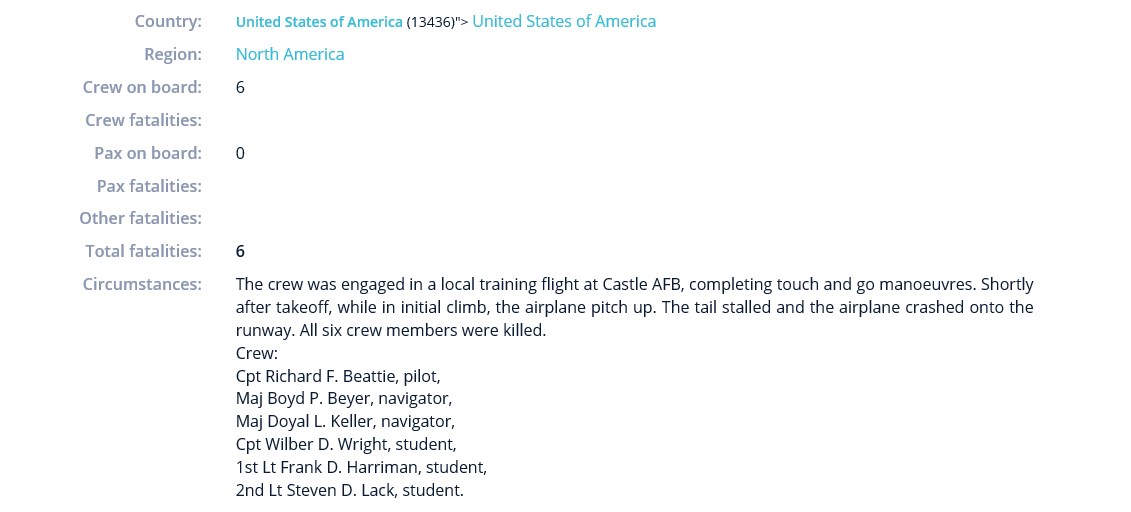This screenshot has width=1131, height=512.
Task: Click the Total fatalities label
Action: point(144,251)
